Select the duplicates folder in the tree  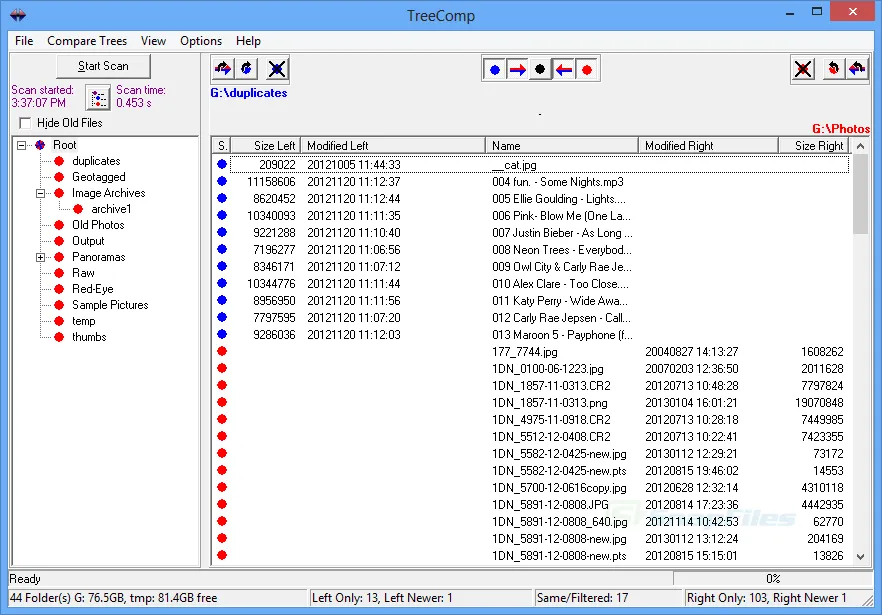click(x=96, y=161)
